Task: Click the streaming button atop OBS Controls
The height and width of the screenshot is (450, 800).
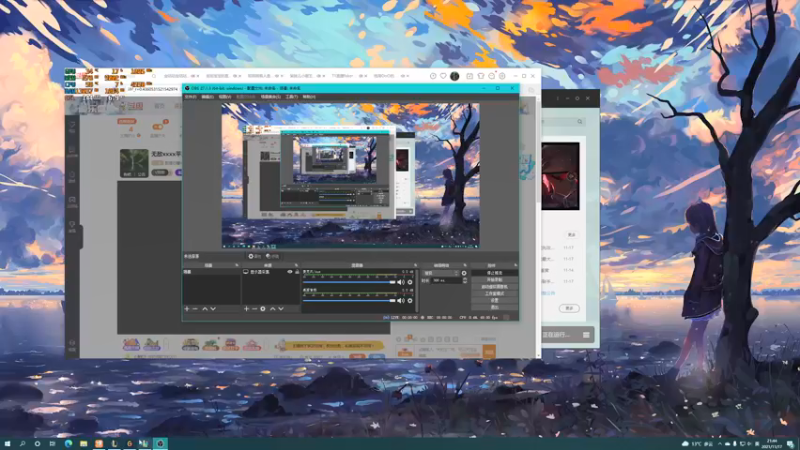Action: (x=494, y=273)
